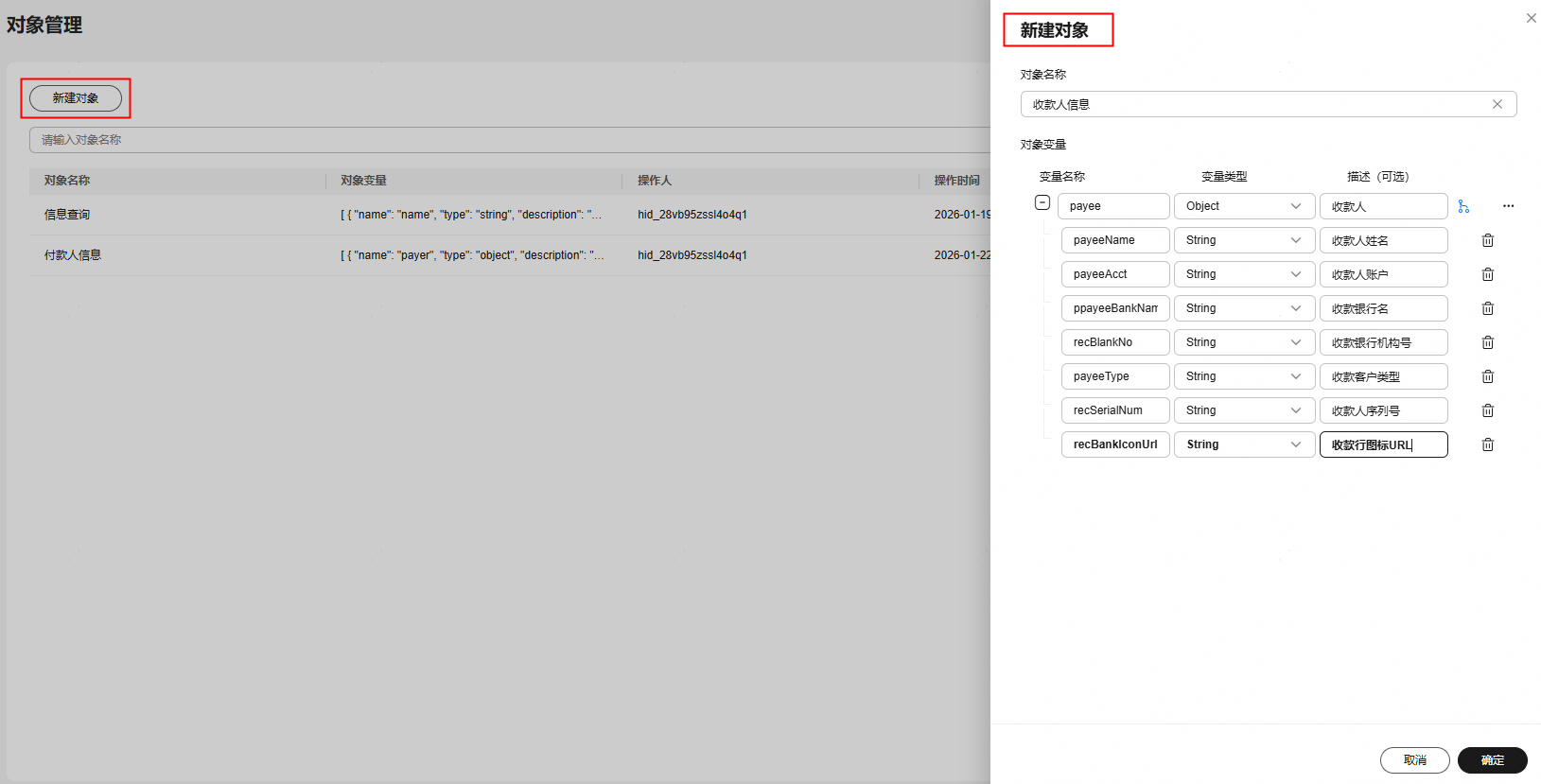
Task: Edit the 对象名称 input containing 收款人信息
Action: point(1269,104)
